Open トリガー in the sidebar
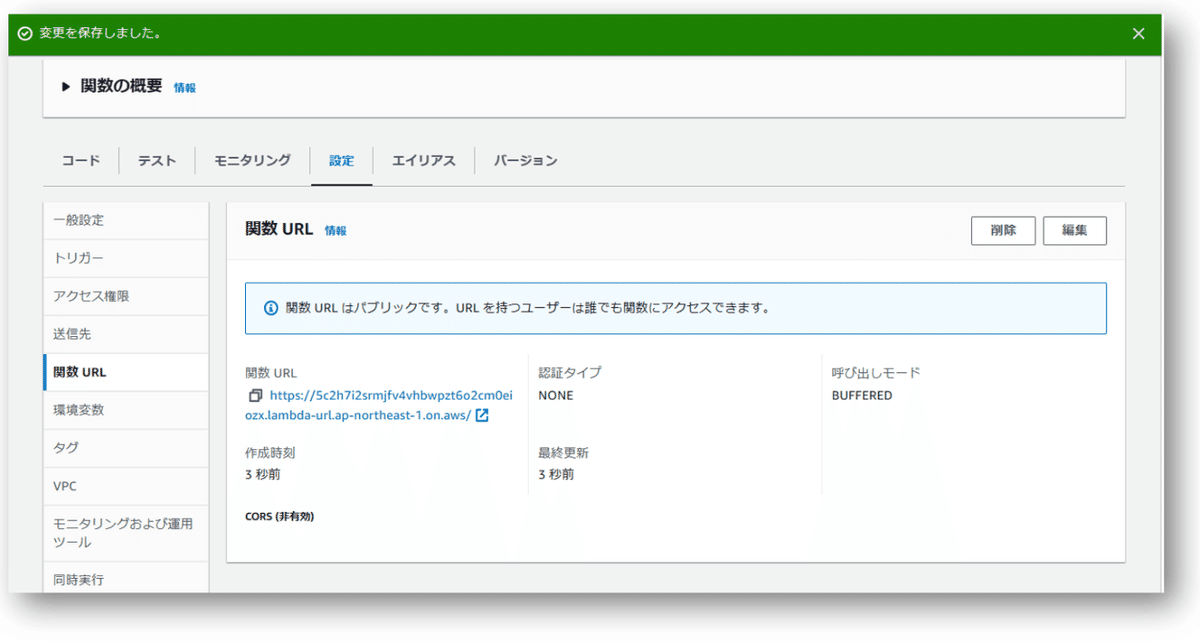Image resolution: width=1200 pixels, height=643 pixels. click(126, 258)
